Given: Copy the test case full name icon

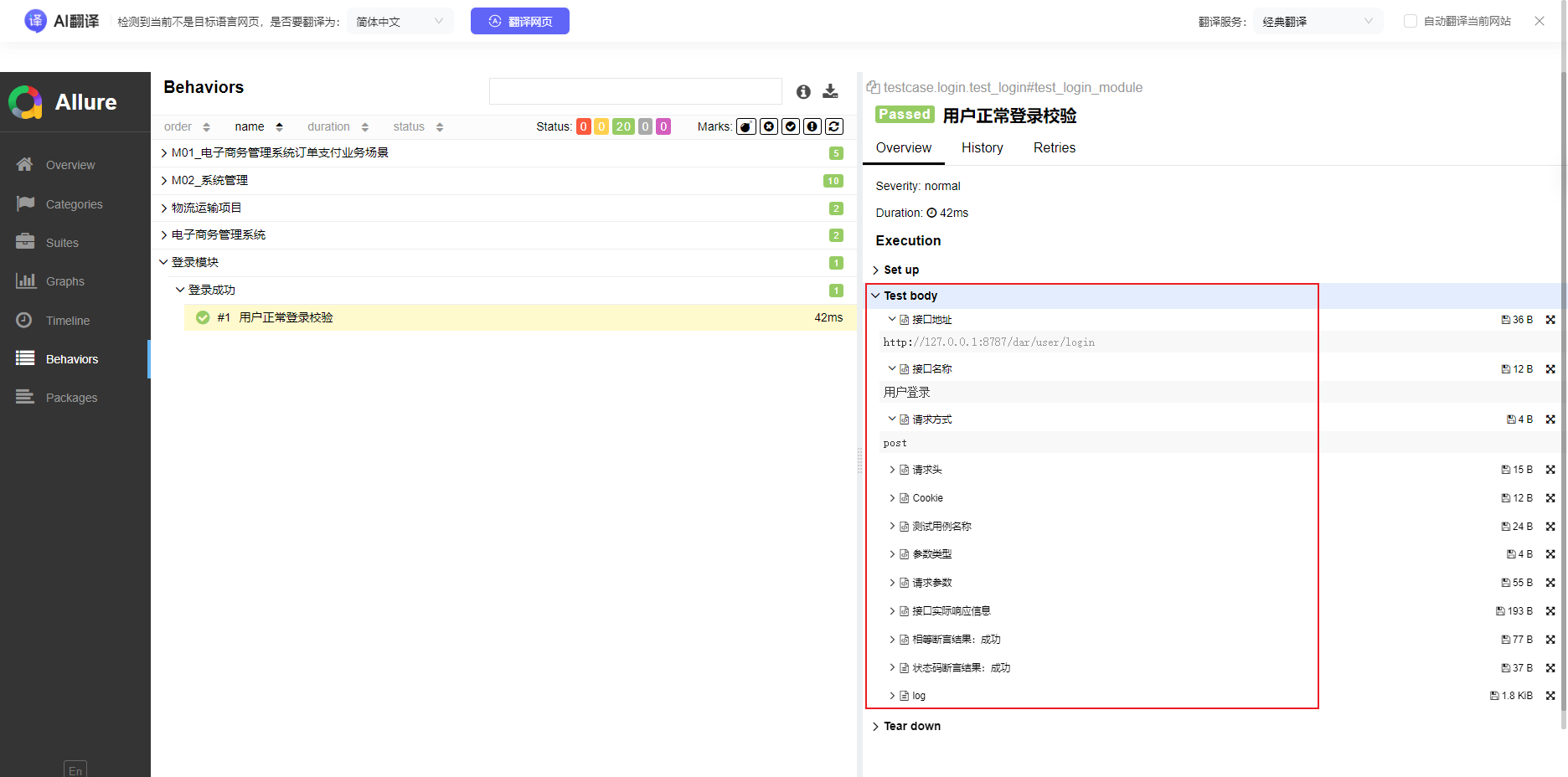Looking at the screenshot, I should pyautogui.click(x=873, y=87).
